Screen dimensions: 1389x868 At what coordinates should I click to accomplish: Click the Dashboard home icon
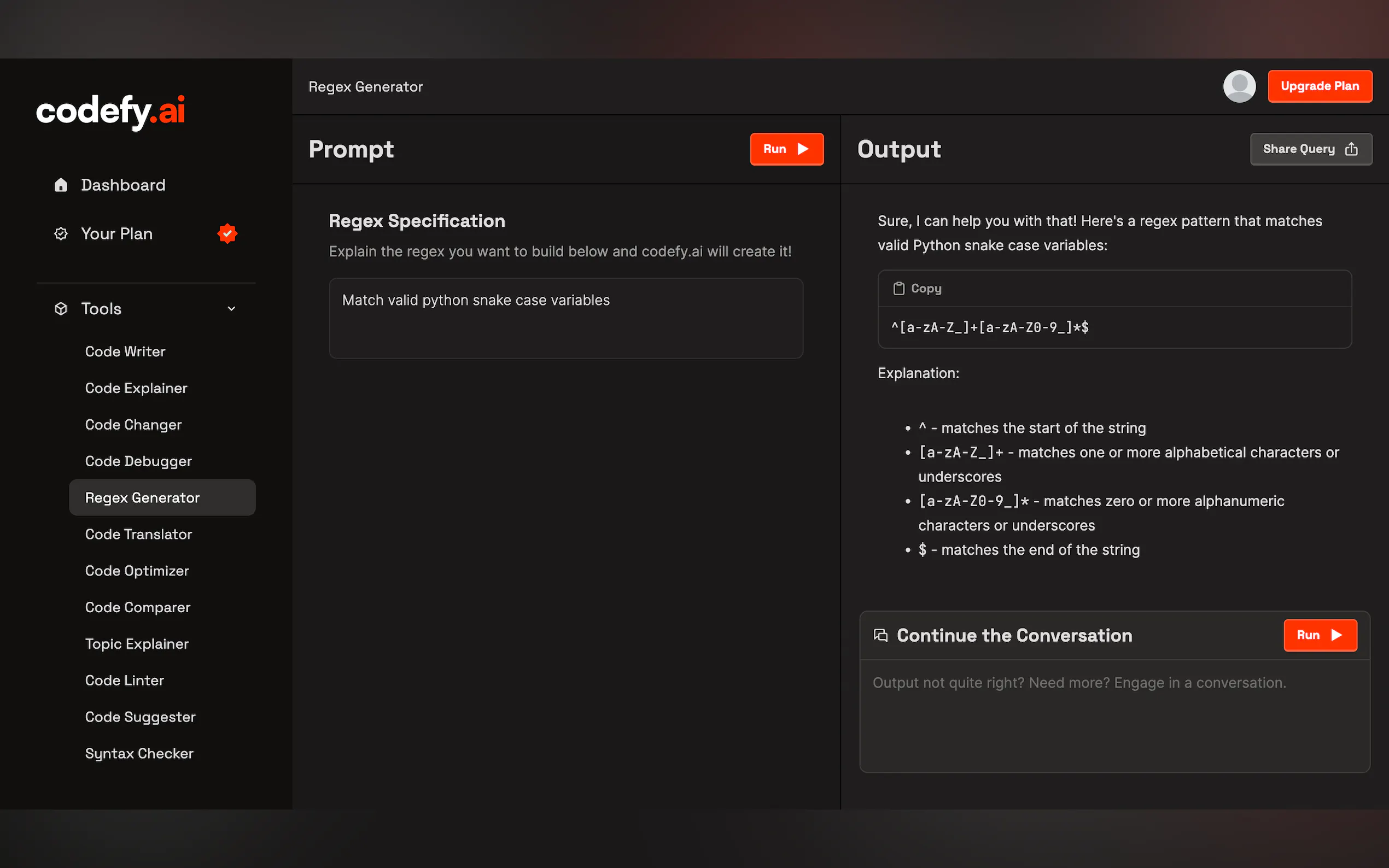tap(61, 185)
